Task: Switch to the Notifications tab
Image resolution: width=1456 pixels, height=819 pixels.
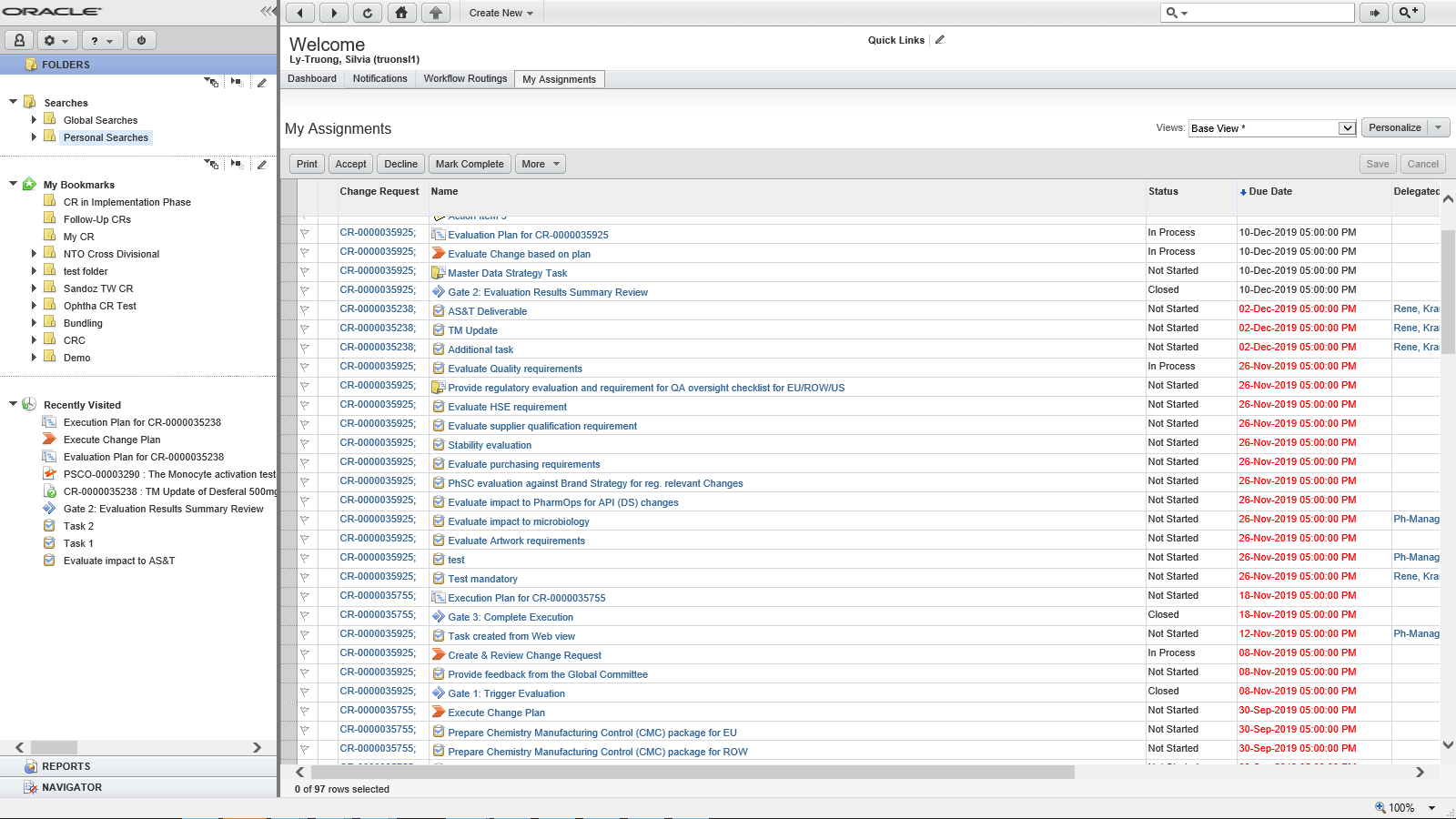Action: coord(379,79)
